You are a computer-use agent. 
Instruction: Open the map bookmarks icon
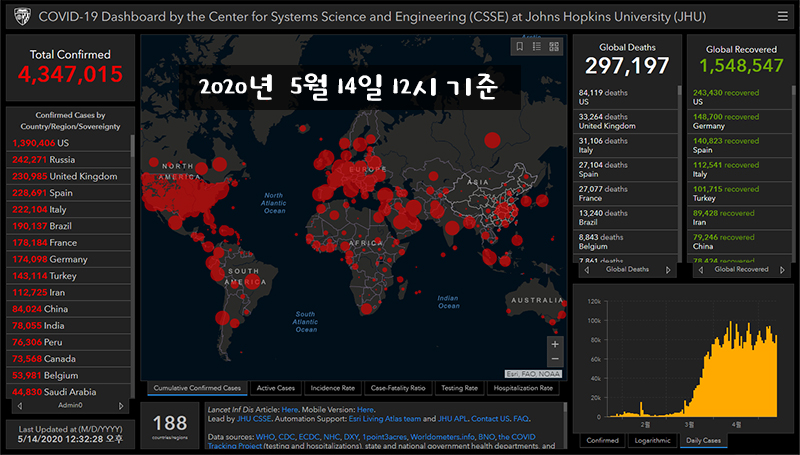(x=519, y=46)
